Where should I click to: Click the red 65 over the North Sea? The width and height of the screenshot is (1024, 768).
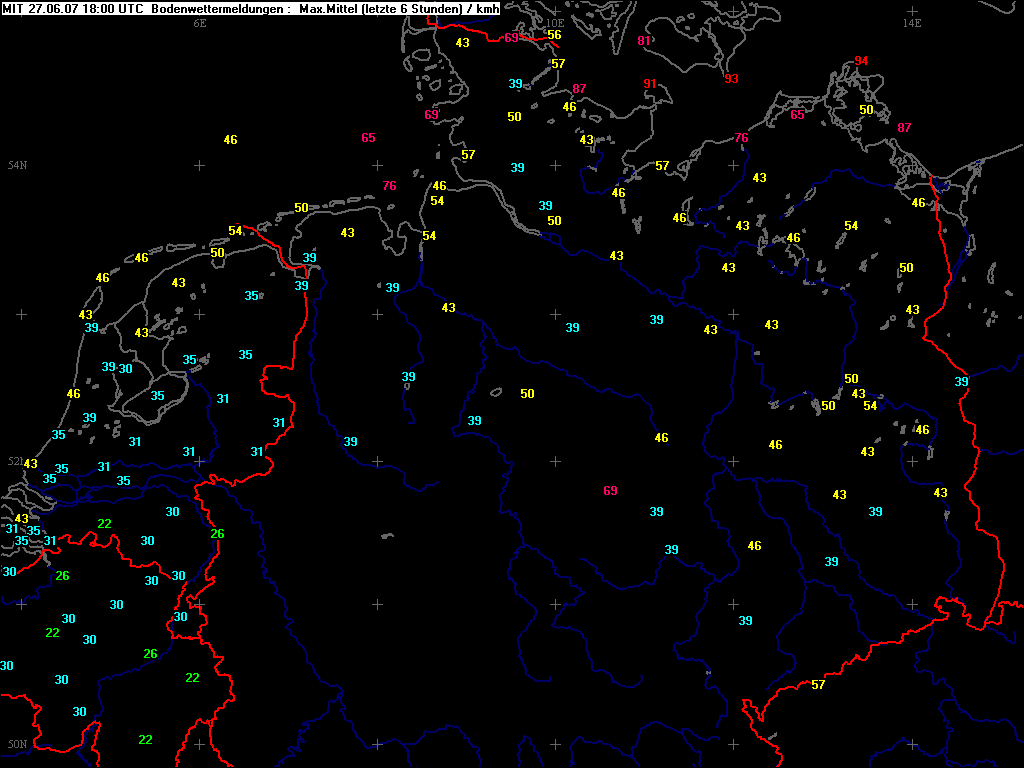[368, 138]
